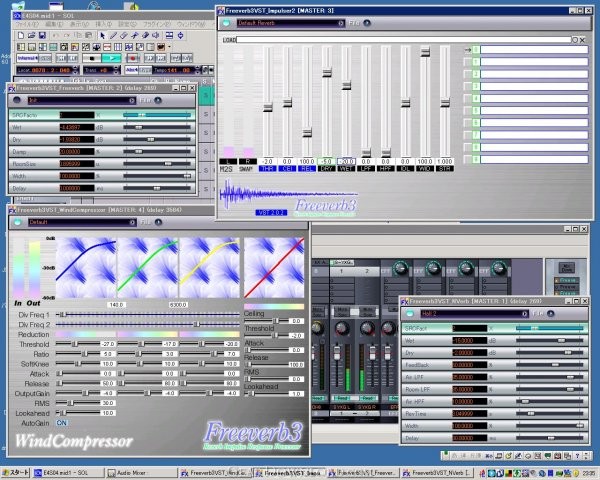The width and height of the screenshot is (600, 480).
Task: Open the 設定 menu in SOL
Action: click(127, 24)
